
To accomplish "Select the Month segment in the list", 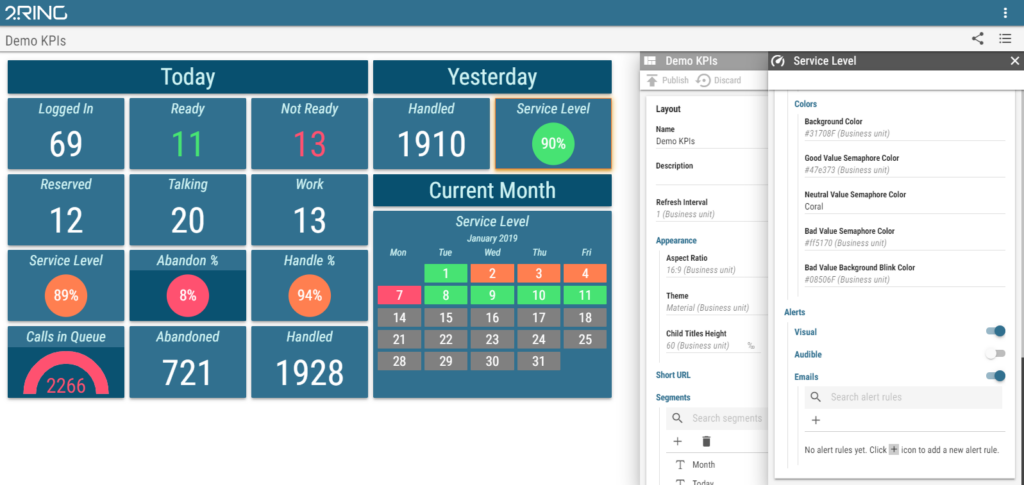I will pos(703,465).
